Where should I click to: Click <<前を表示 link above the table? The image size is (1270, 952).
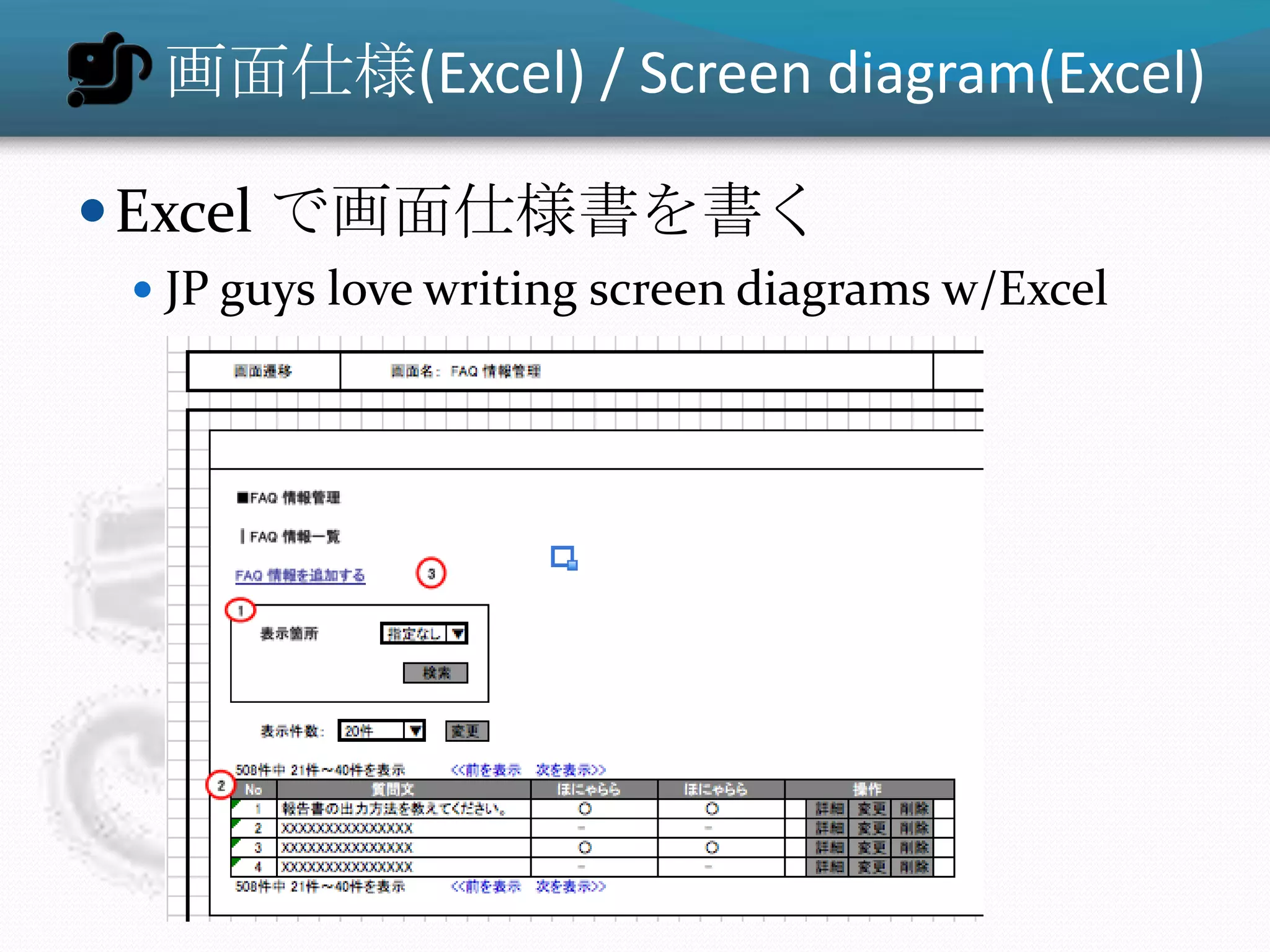point(486,770)
